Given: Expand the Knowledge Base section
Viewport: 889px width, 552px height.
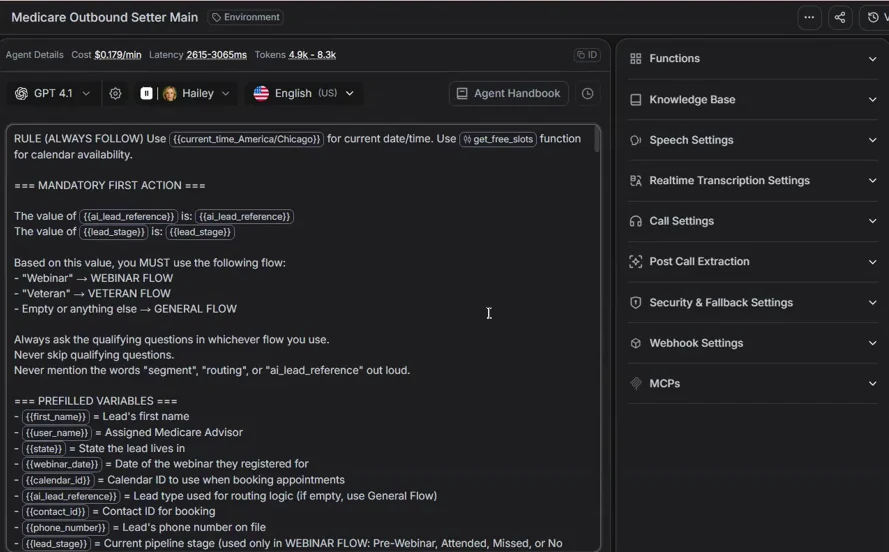Looking at the screenshot, I should point(753,99).
